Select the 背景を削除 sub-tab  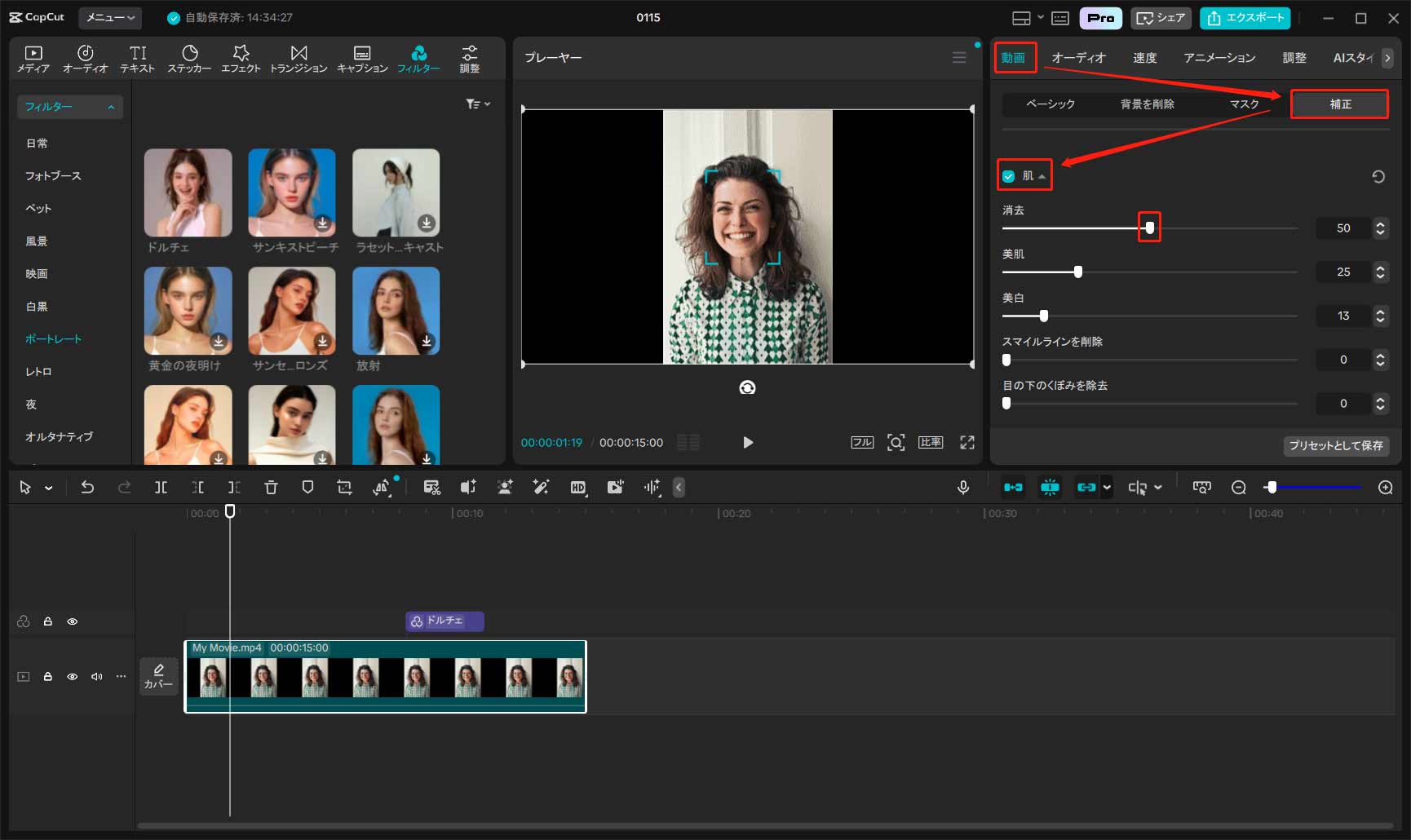[1147, 104]
